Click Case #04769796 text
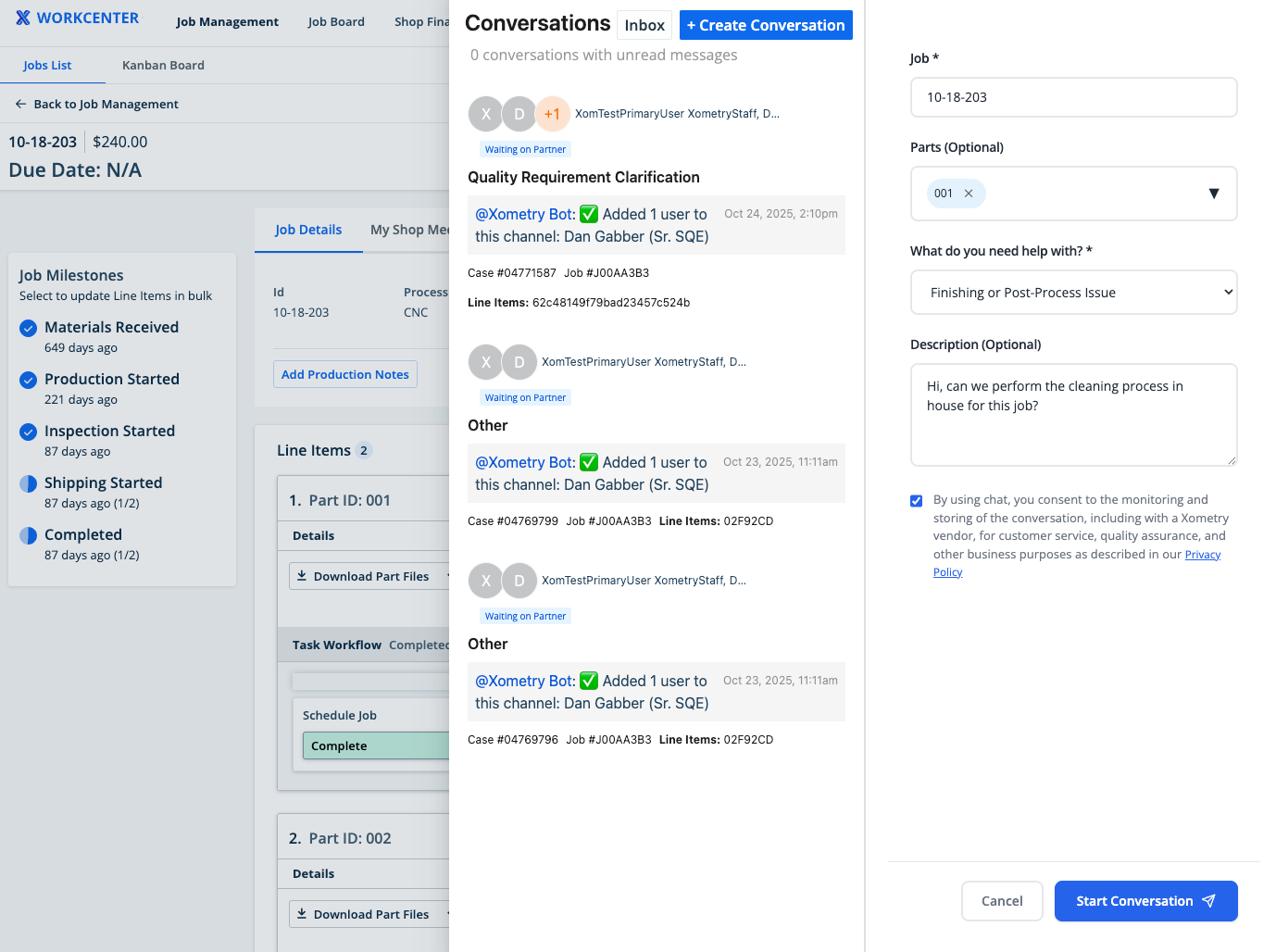The height and width of the screenshot is (952, 1276). 513,740
